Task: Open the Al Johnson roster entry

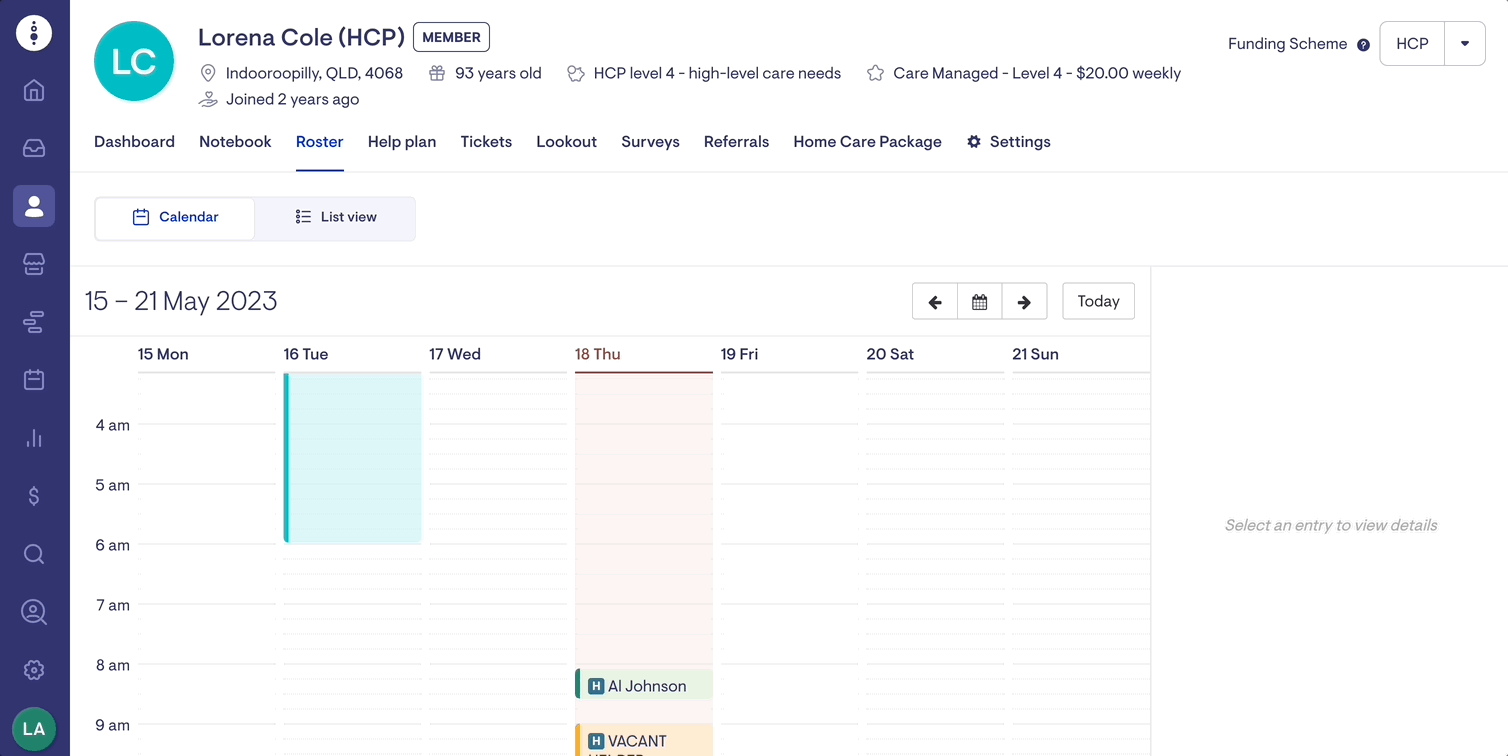Action: pyautogui.click(x=645, y=686)
